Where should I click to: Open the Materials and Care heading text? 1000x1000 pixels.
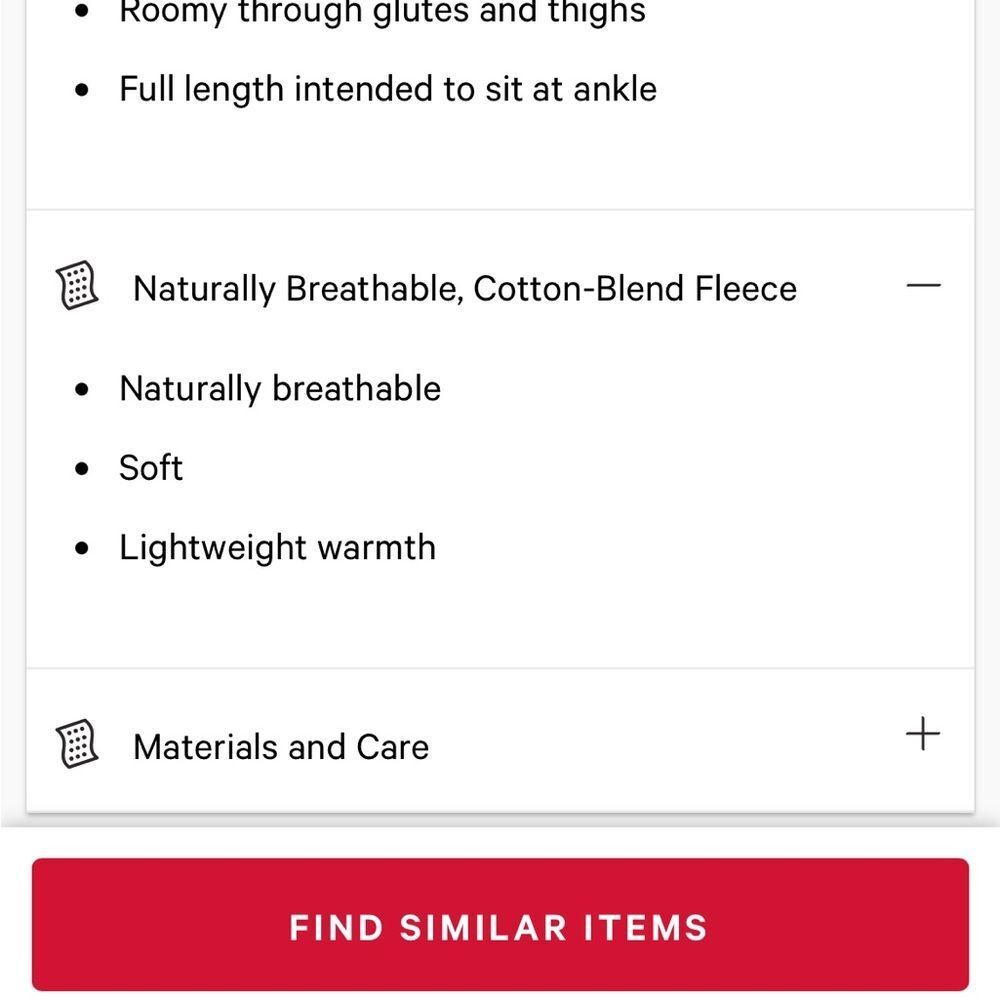[281, 747]
